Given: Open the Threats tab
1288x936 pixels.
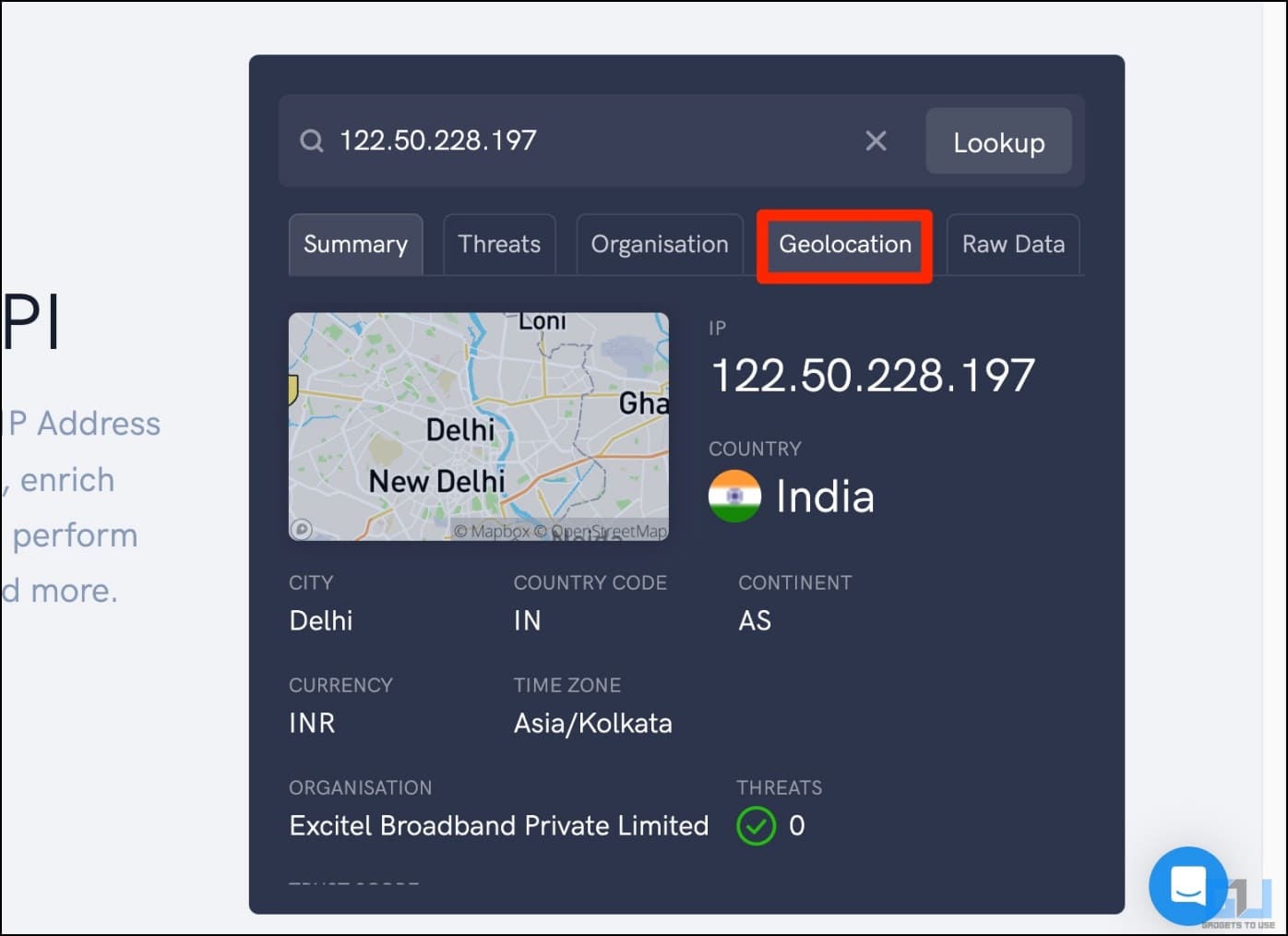Looking at the screenshot, I should pos(499,245).
